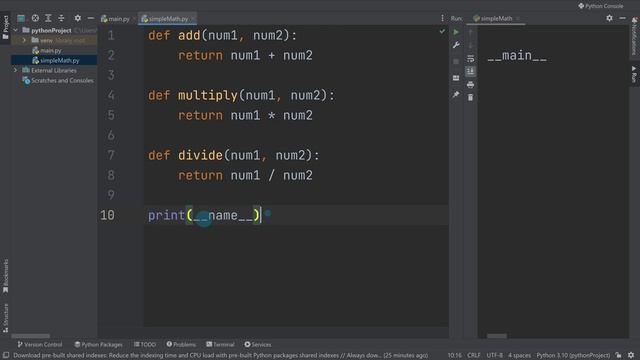Hide the Run tool window

pyautogui.click(x=622, y=18)
